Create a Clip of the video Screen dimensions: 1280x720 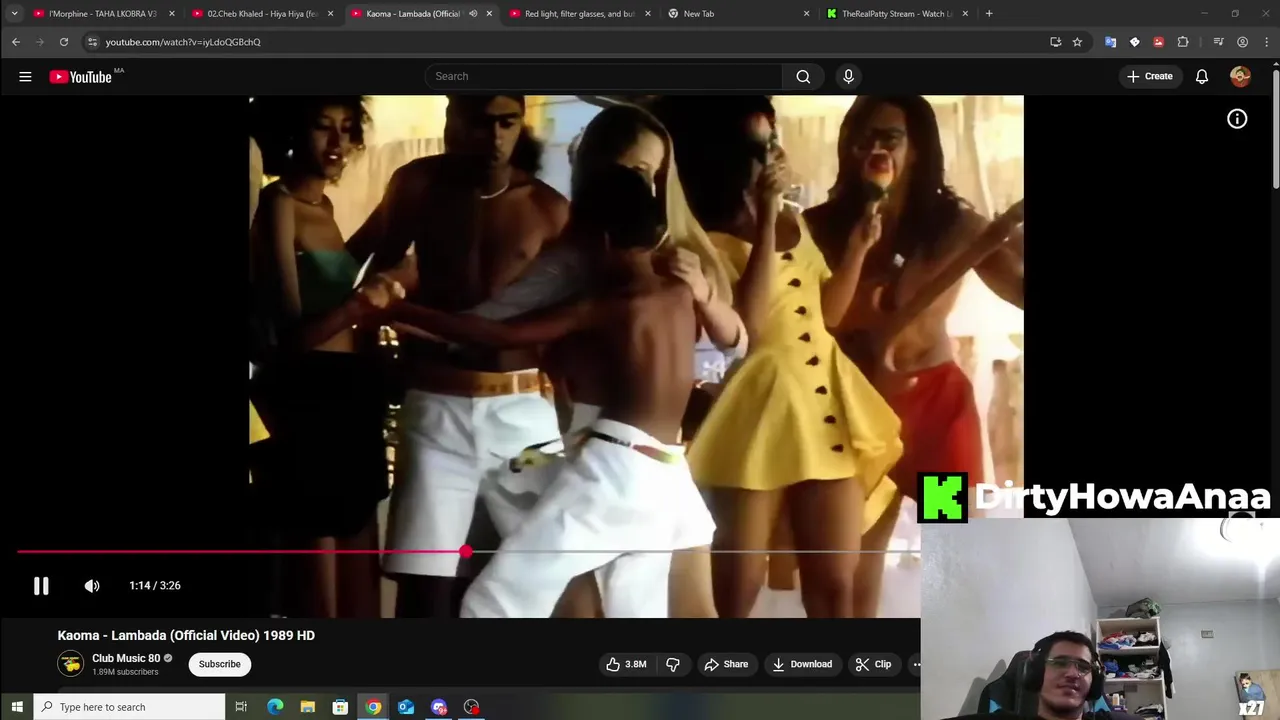tap(873, 664)
